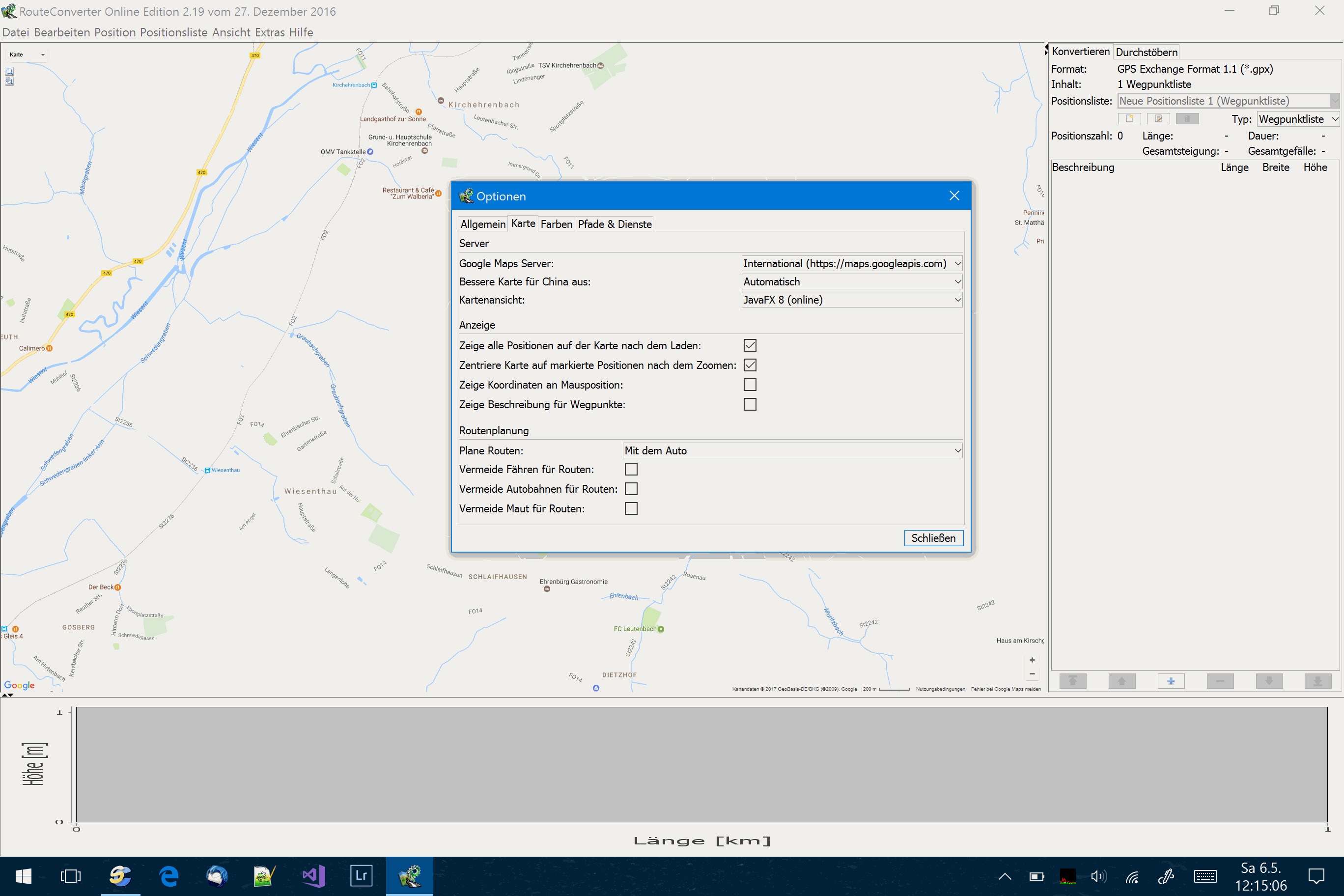Open the Position menu
This screenshot has width=1344, height=896.
tap(115, 32)
